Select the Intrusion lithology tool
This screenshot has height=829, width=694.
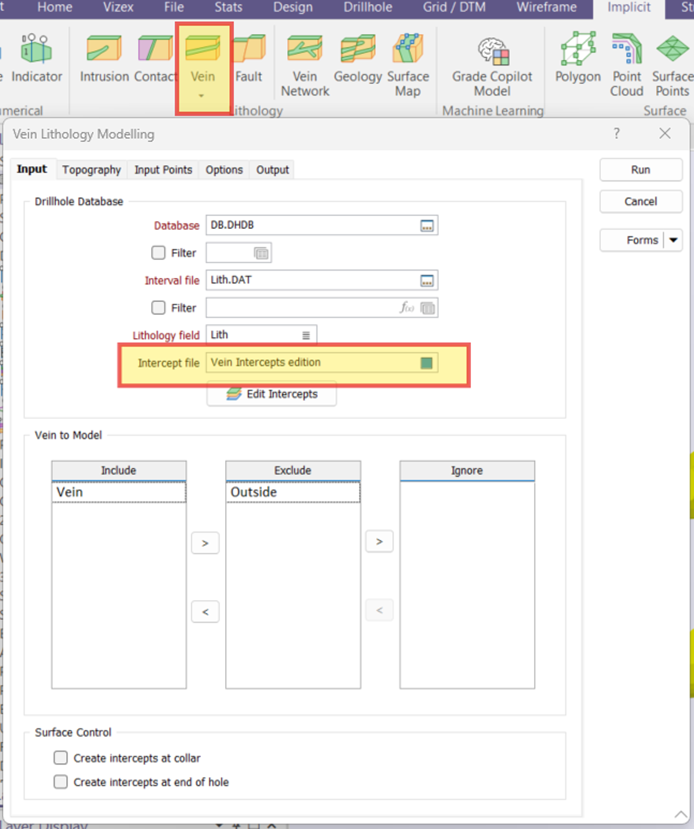[105, 58]
